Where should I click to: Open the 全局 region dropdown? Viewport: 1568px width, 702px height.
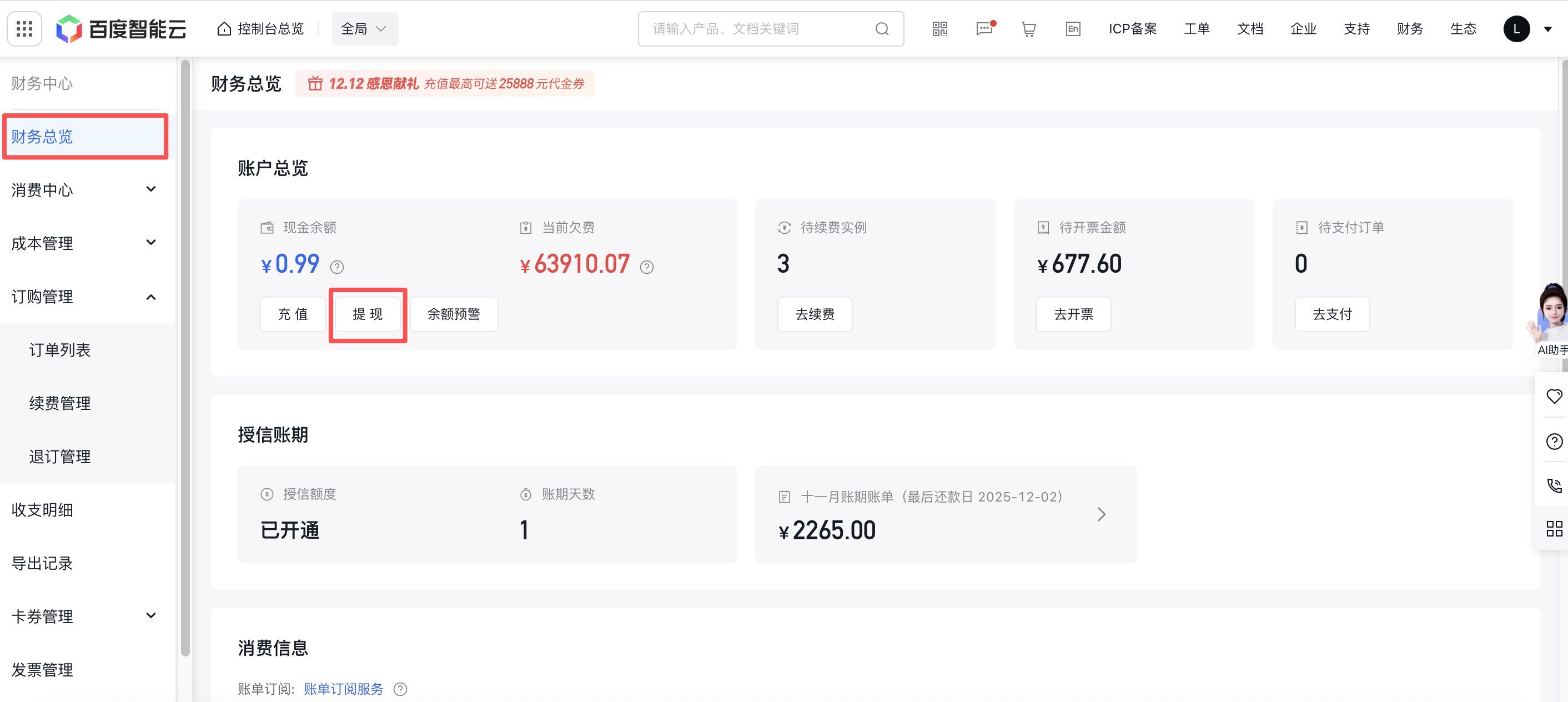[x=364, y=29]
